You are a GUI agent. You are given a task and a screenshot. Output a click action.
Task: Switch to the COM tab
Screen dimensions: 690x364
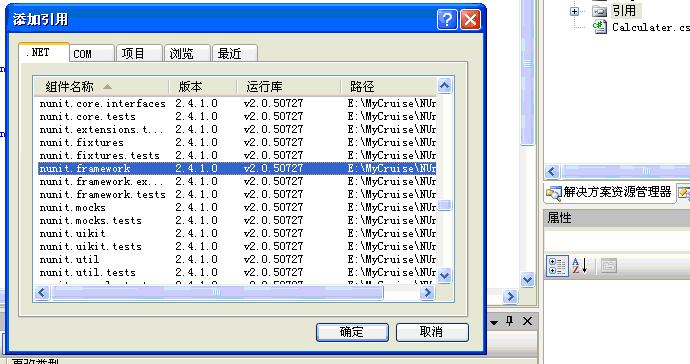pyautogui.click(x=92, y=54)
